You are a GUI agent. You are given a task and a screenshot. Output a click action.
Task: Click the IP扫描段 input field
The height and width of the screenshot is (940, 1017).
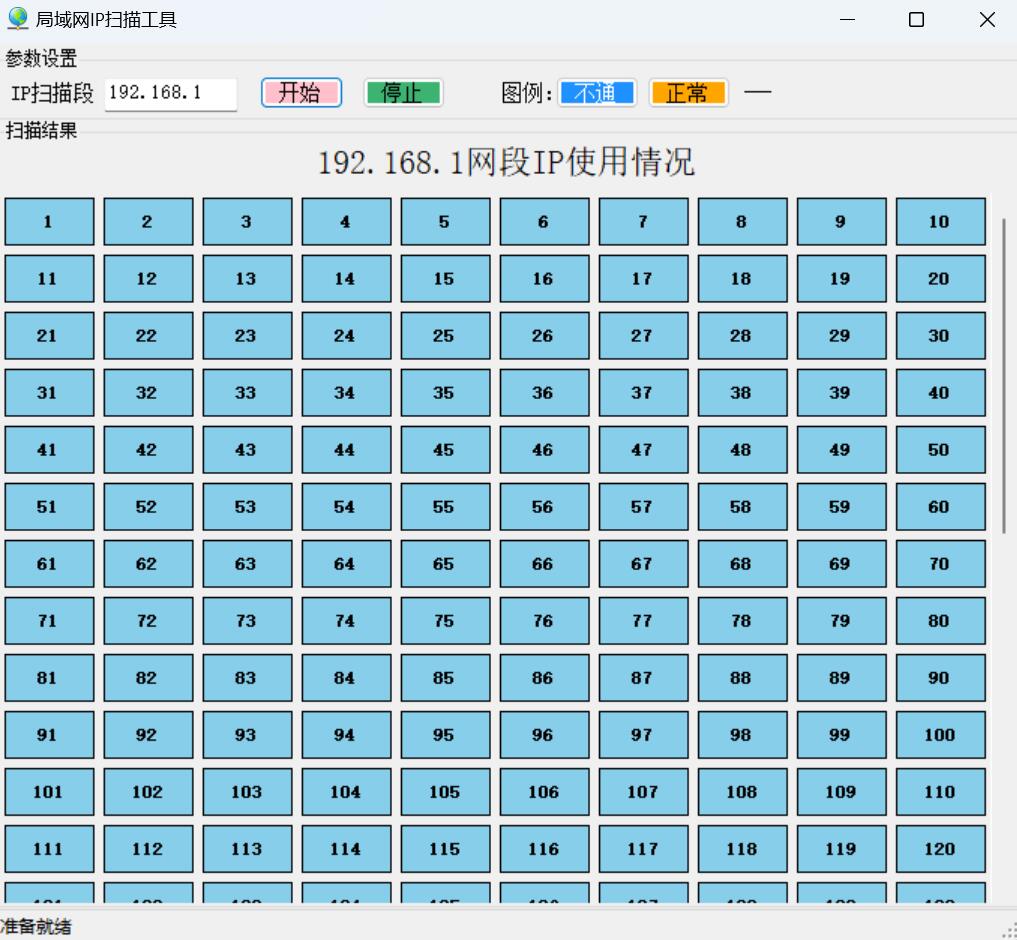click(x=170, y=93)
